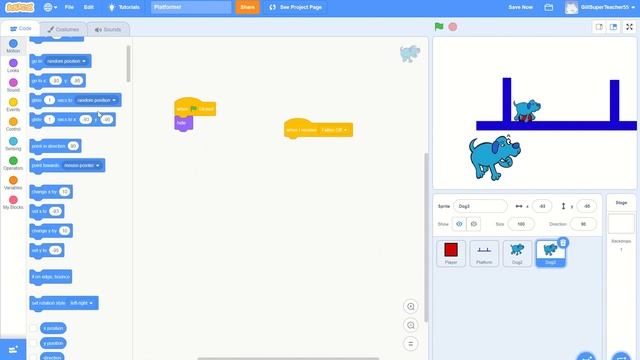Screen dimensions: 640x360
Task: Click the sprite Direction field
Action: pyautogui.click(x=583, y=224)
